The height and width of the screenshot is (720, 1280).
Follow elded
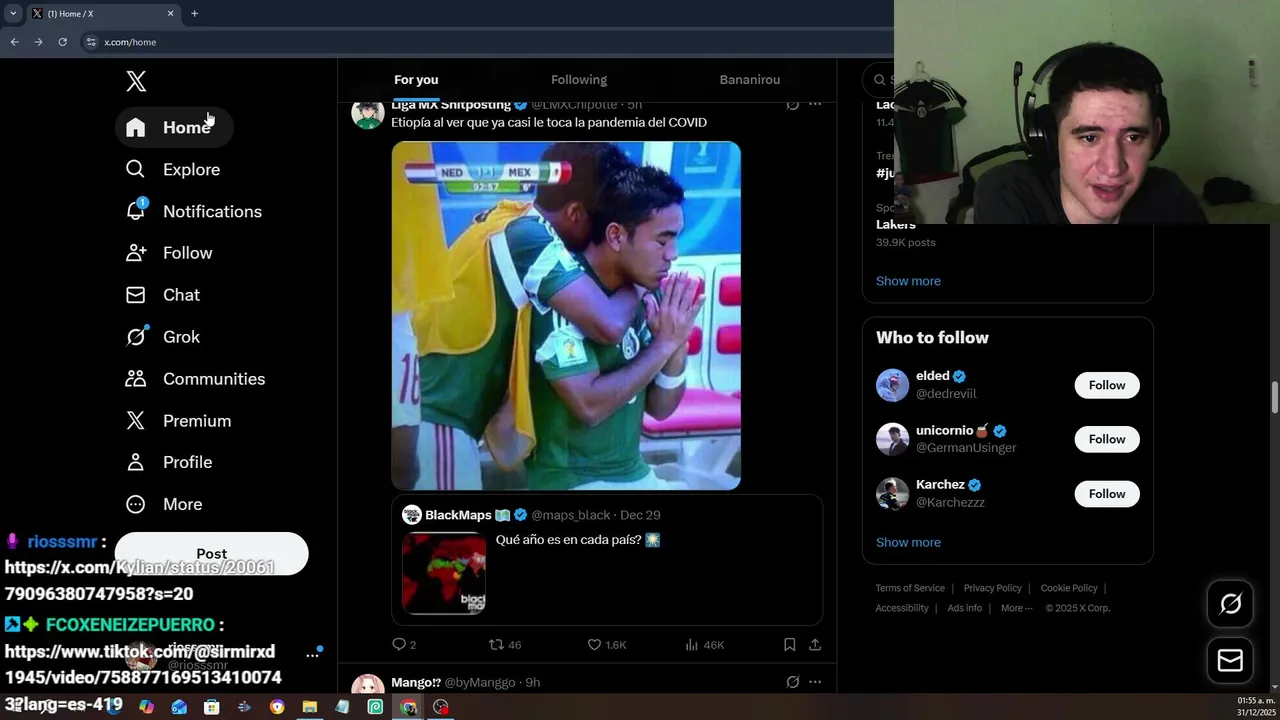1107,385
